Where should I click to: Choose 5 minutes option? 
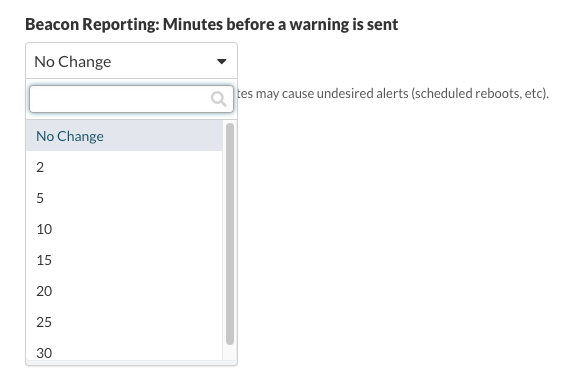click(x=124, y=198)
